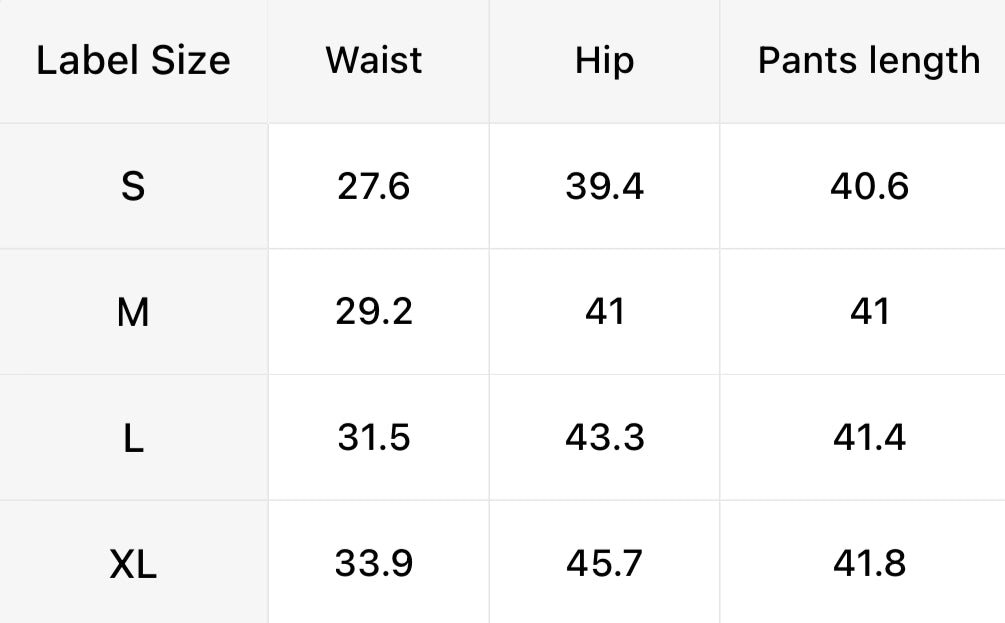Select waist value 29.2 in M row

(374, 313)
